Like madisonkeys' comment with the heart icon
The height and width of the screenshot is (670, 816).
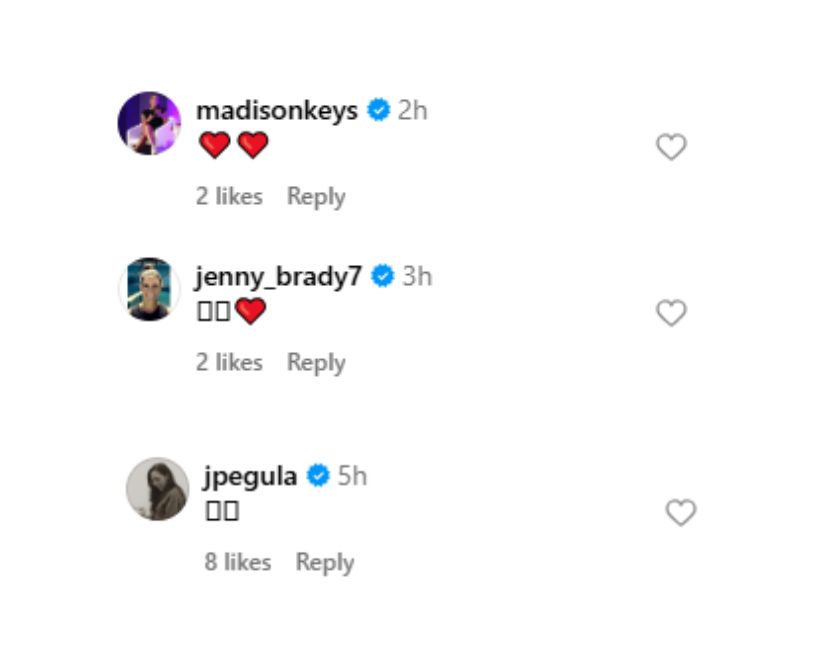(x=671, y=146)
